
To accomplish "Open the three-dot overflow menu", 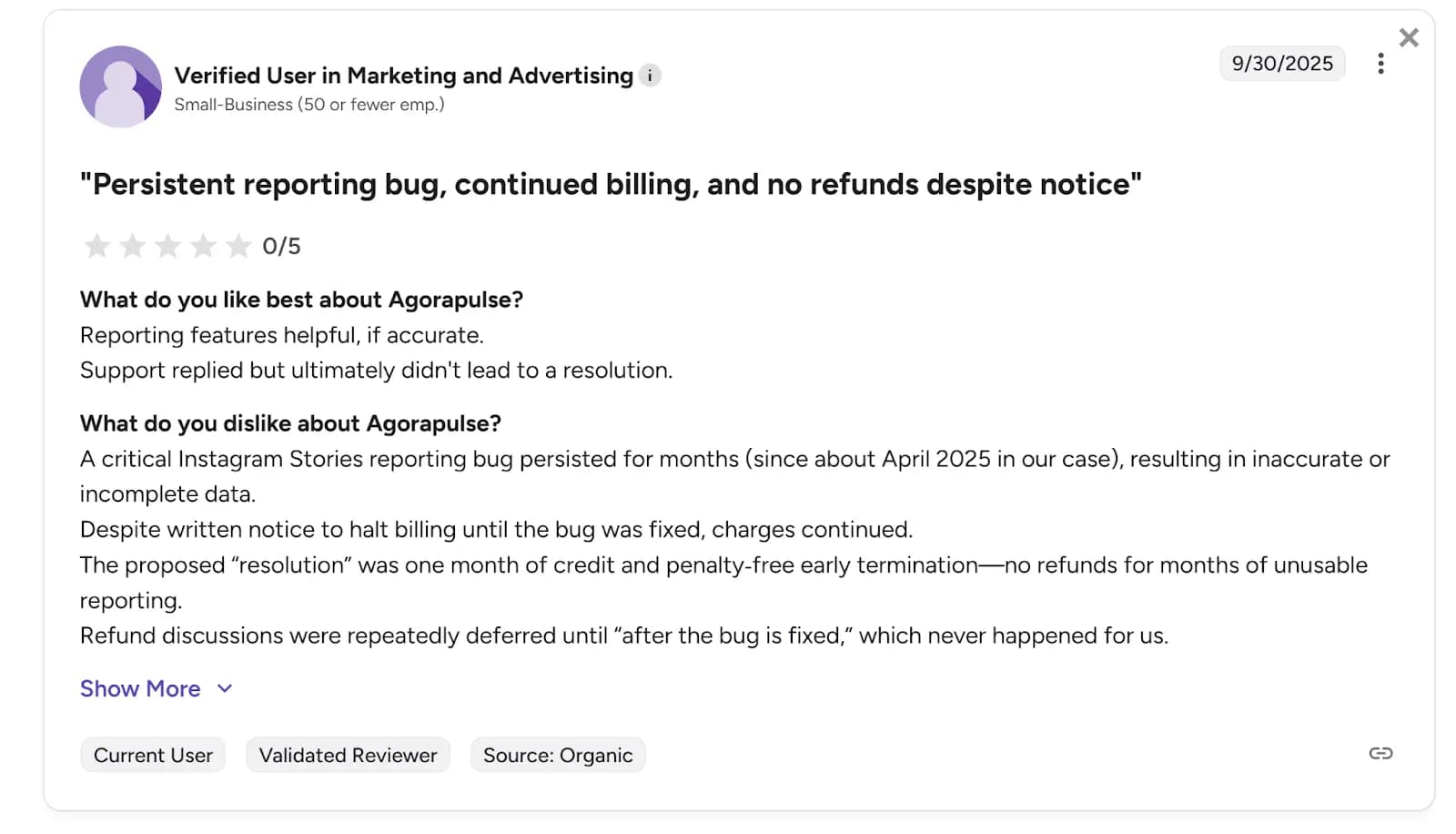I will [1380, 63].
